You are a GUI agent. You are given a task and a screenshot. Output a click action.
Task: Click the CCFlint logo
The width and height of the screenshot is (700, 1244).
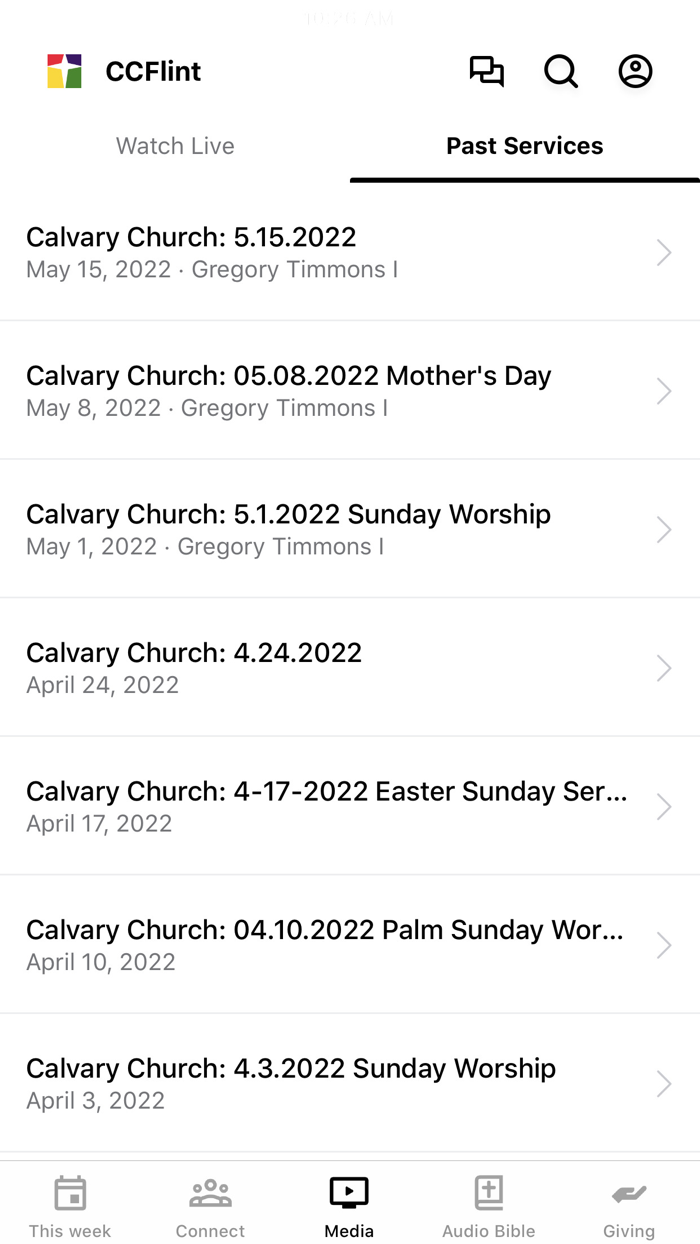(63, 71)
